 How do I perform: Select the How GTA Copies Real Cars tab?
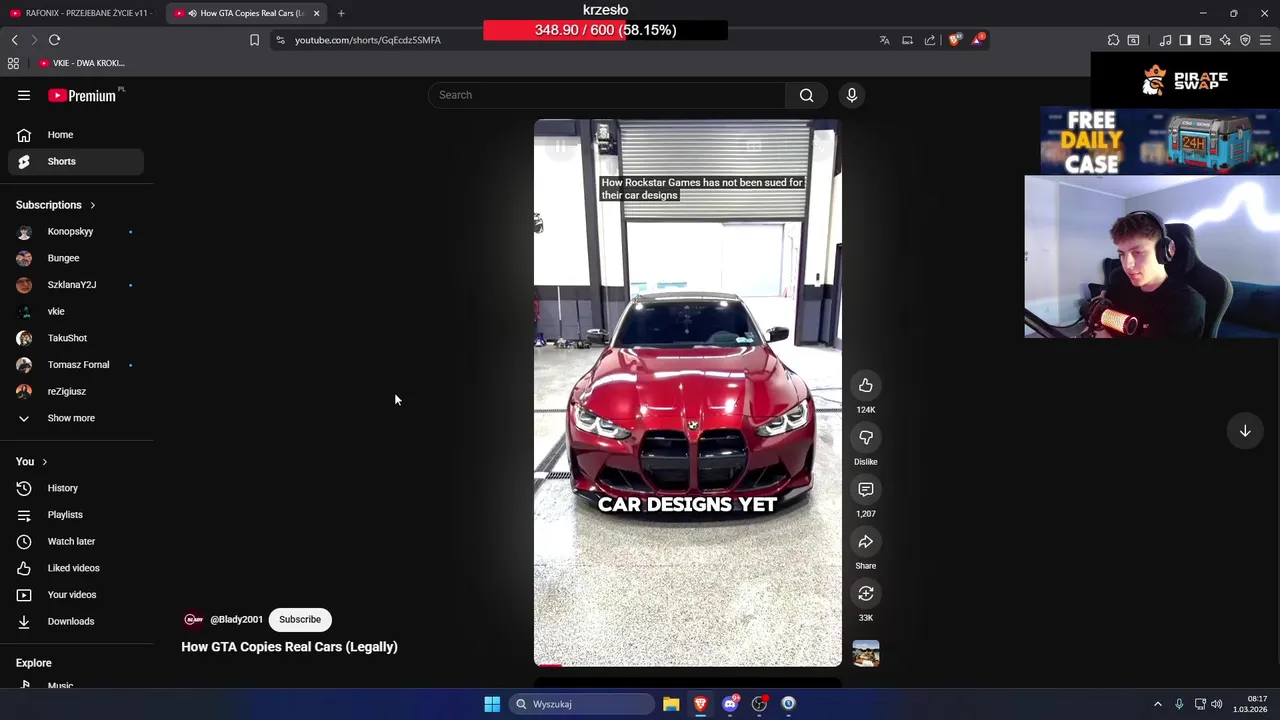pos(245,13)
